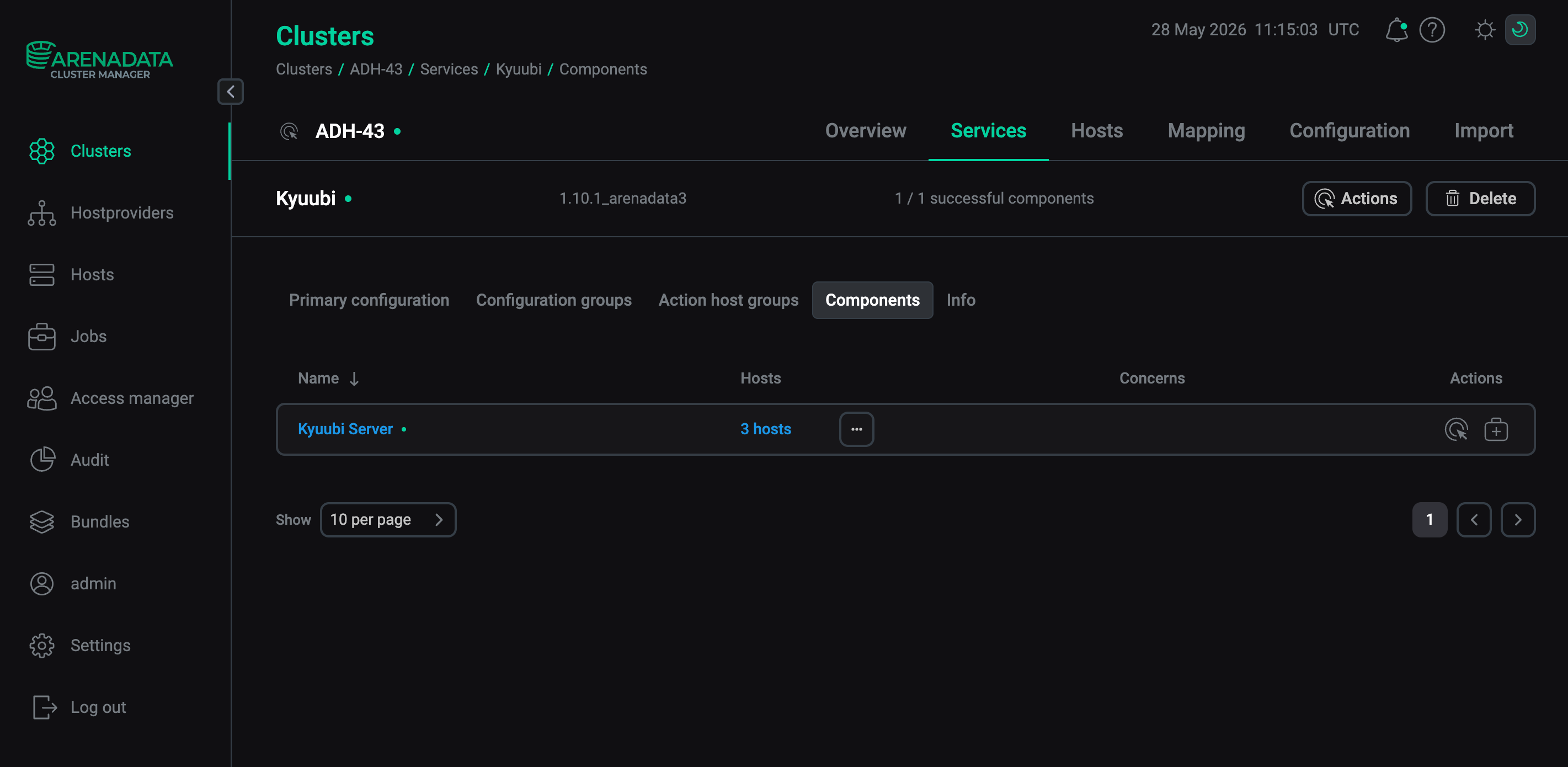
Task: Click the version text 1.10.1_arenadata3
Action: point(622,199)
